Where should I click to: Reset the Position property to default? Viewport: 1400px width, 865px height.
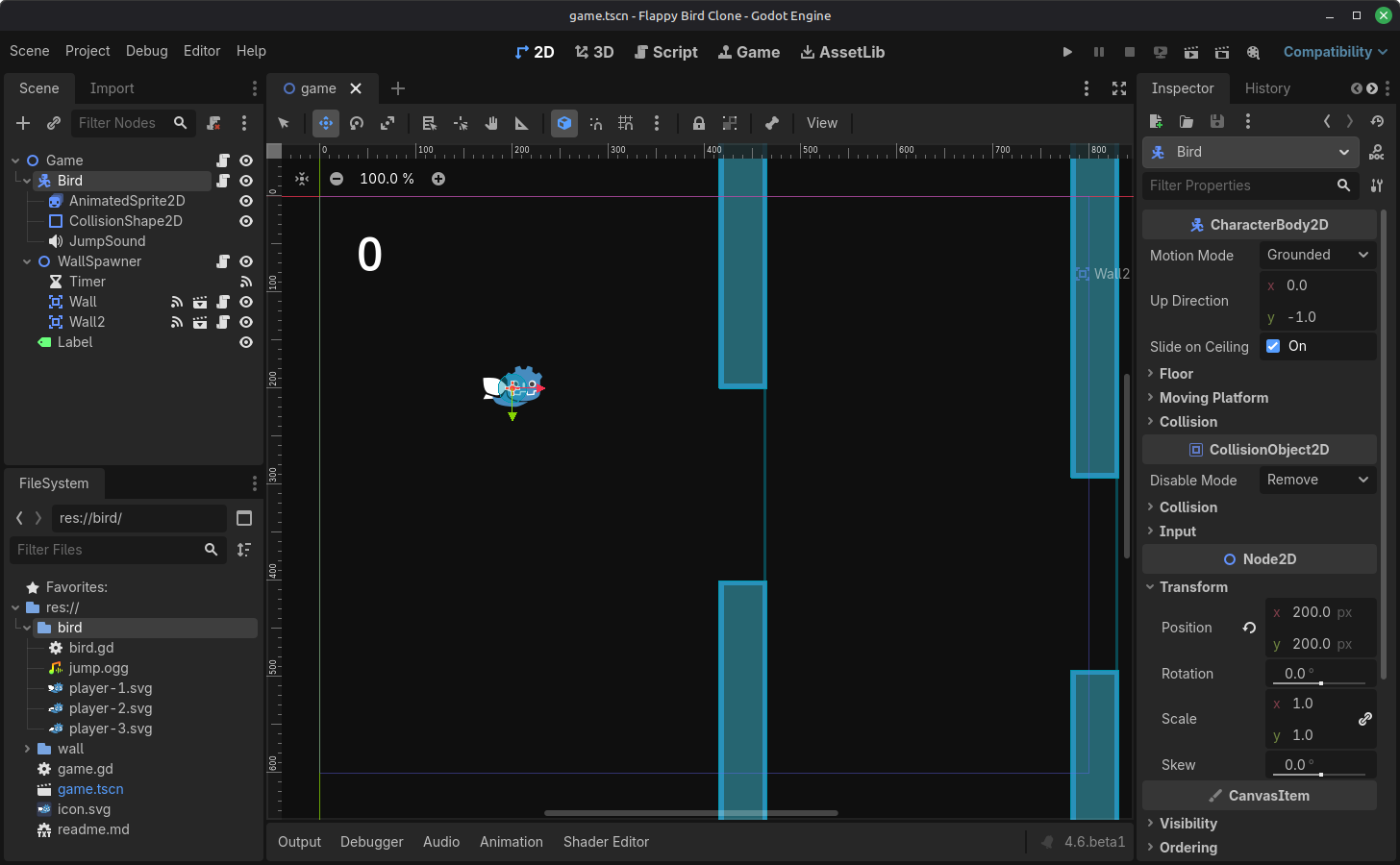pyautogui.click(x=1249, y=628)
